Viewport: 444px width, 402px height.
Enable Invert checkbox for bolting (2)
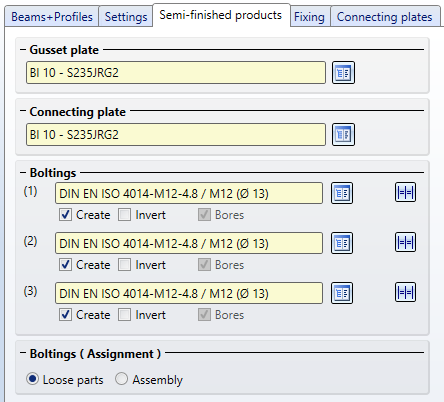(124, 265)
